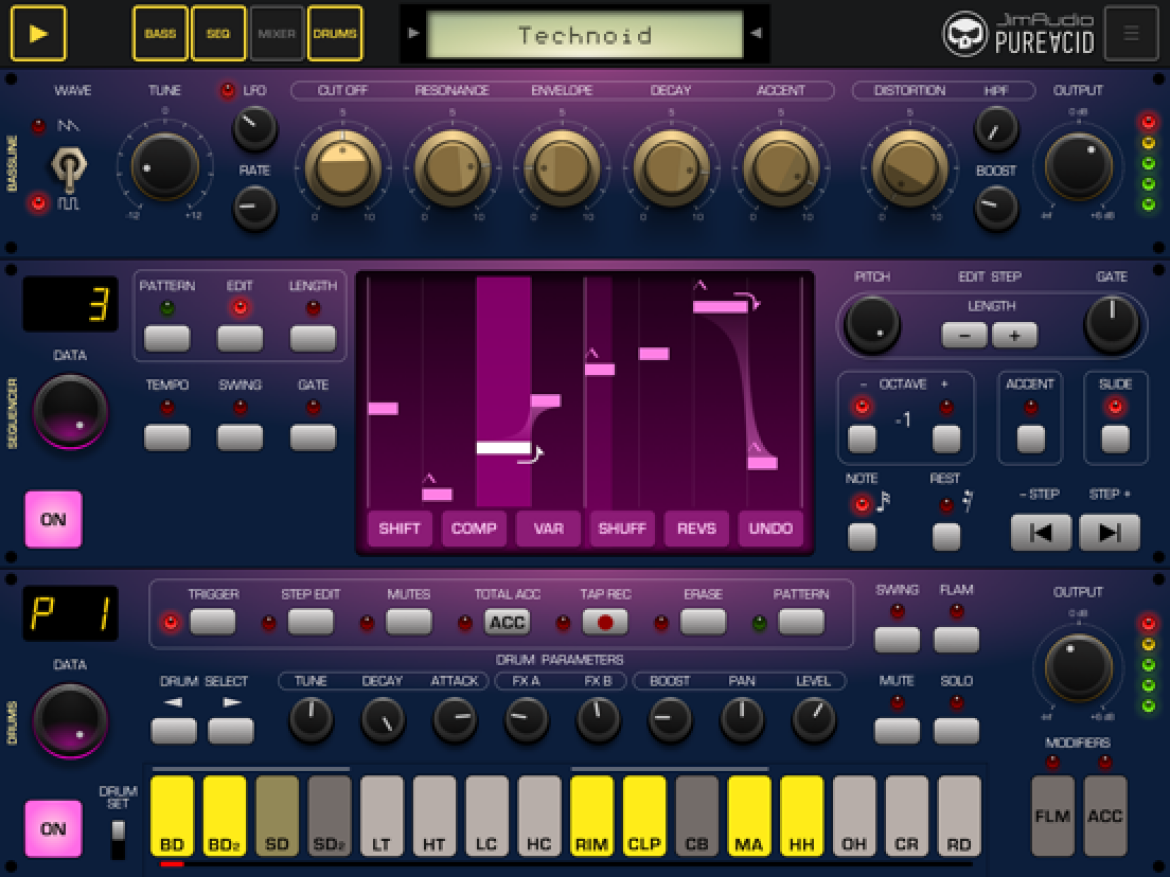
Task: Click the octave plus button
Action: [x=946, y=439]
